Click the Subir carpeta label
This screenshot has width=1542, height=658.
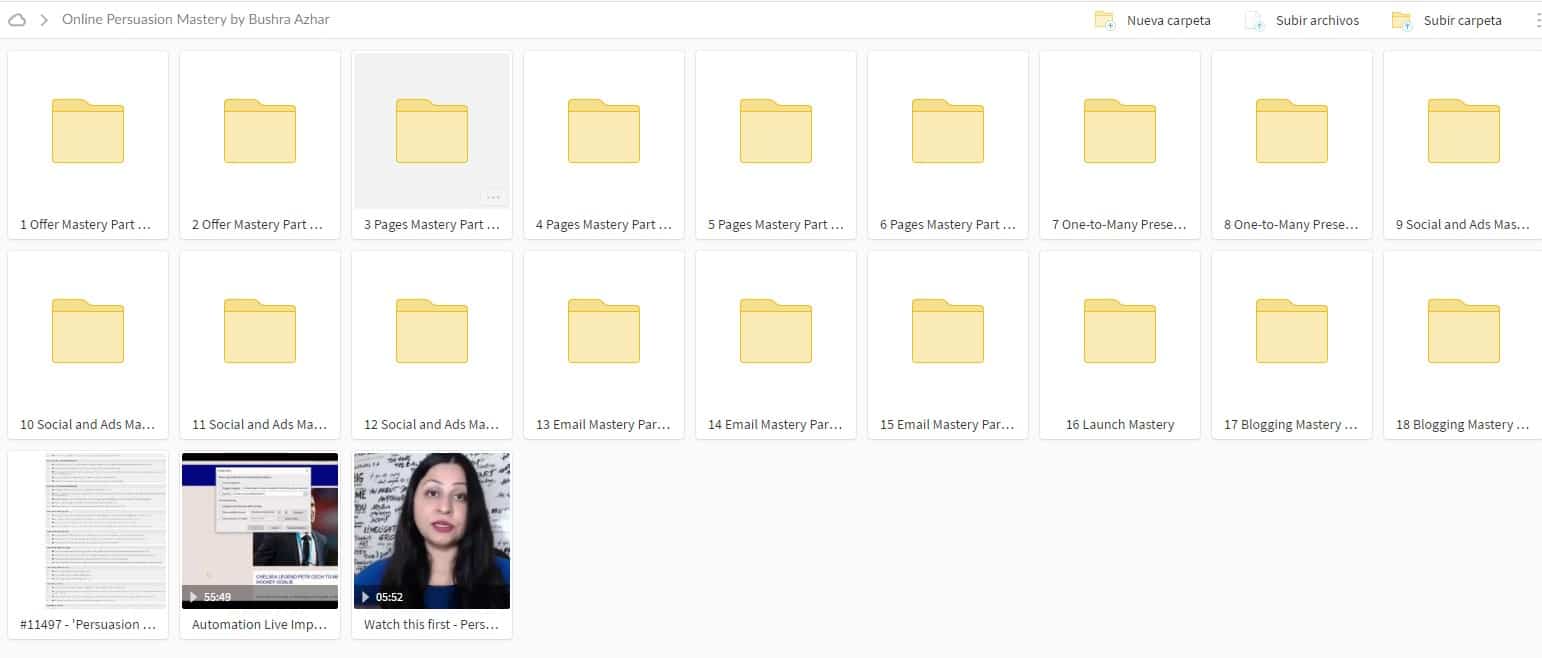pyautogui.click(x=1462, y=20)
